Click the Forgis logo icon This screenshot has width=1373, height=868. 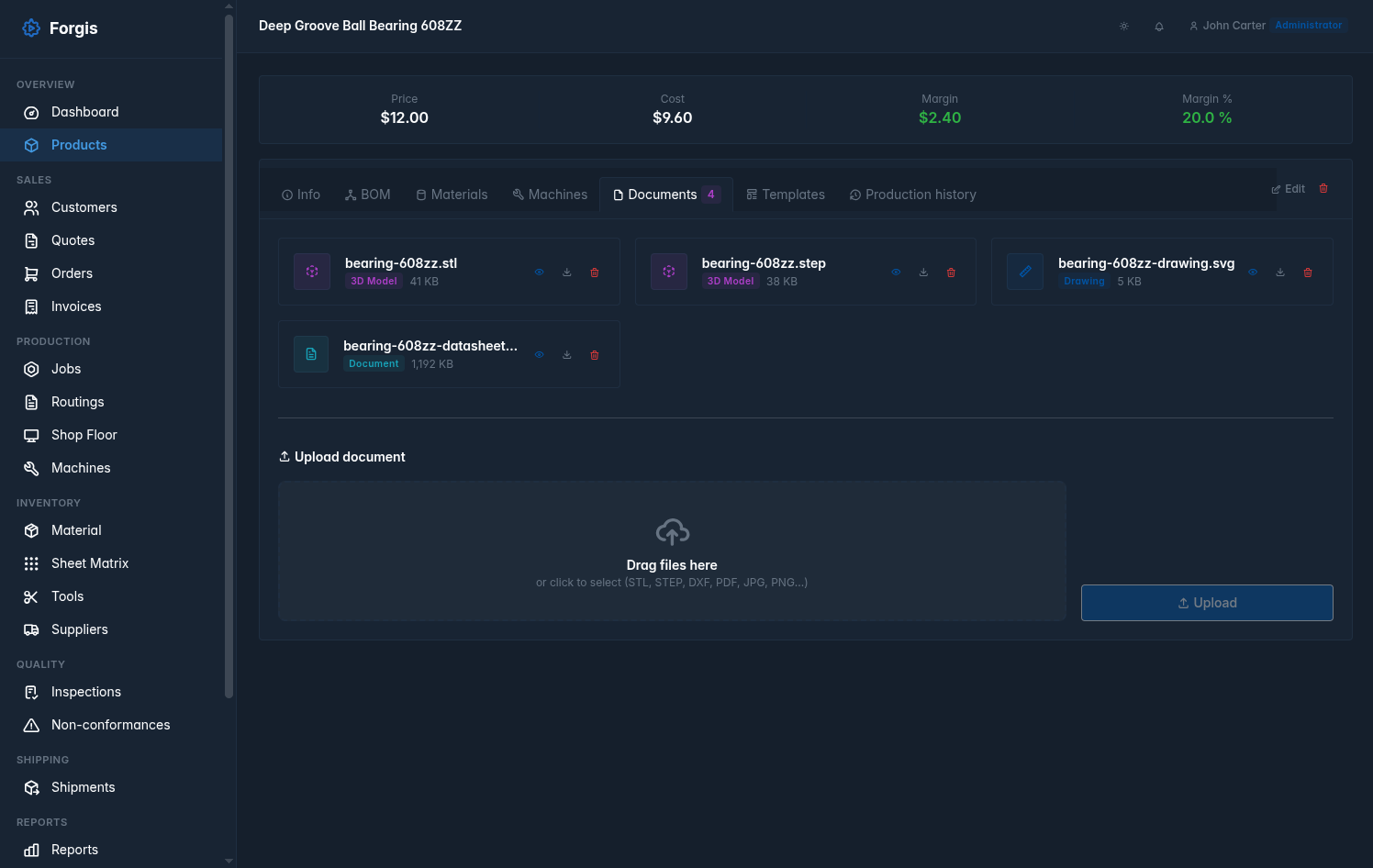[x=31, y=28]
